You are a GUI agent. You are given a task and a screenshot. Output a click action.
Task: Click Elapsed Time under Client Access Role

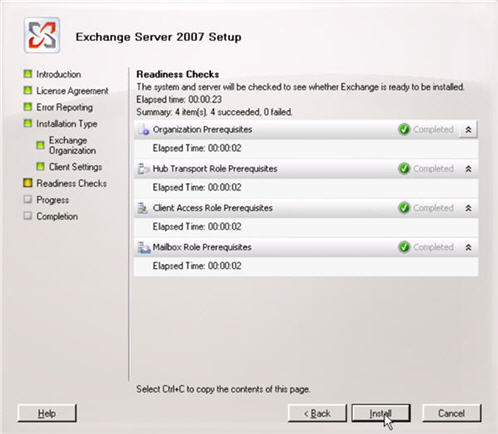coord(197,227)
